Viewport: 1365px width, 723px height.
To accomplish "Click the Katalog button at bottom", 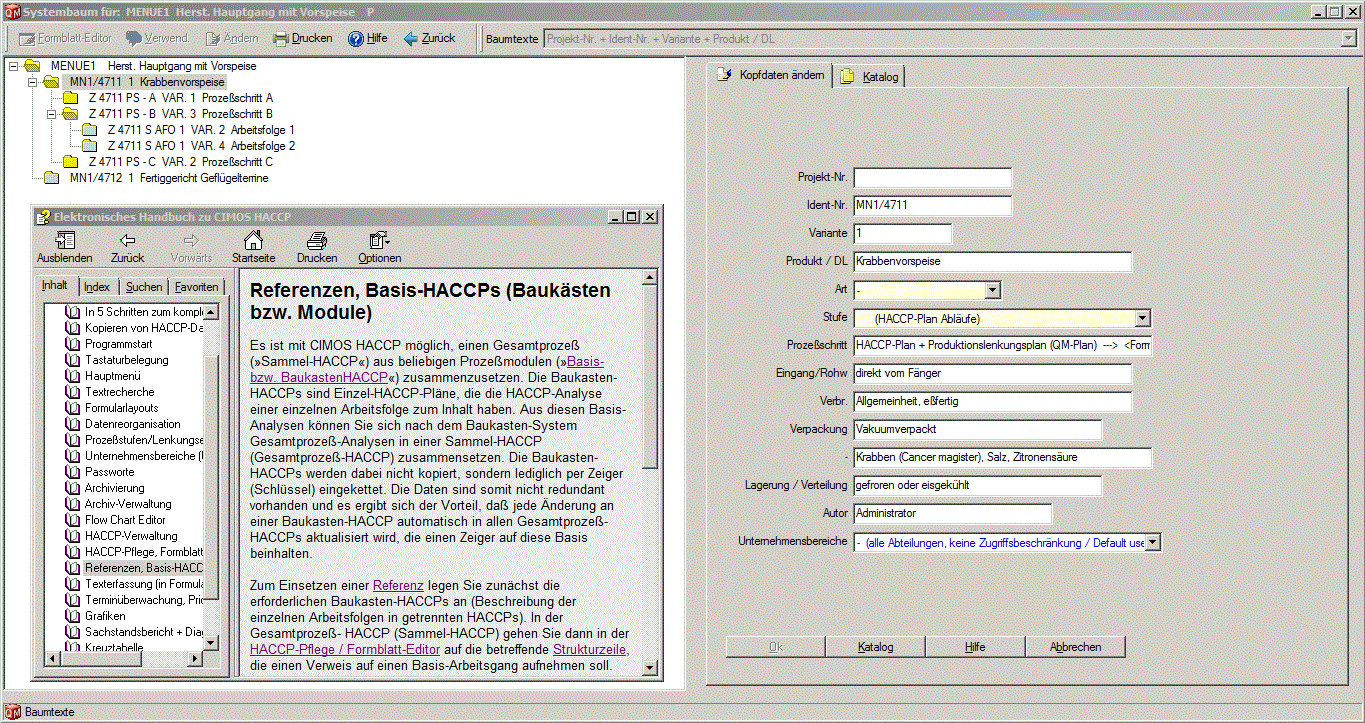I will coord(876,647).
